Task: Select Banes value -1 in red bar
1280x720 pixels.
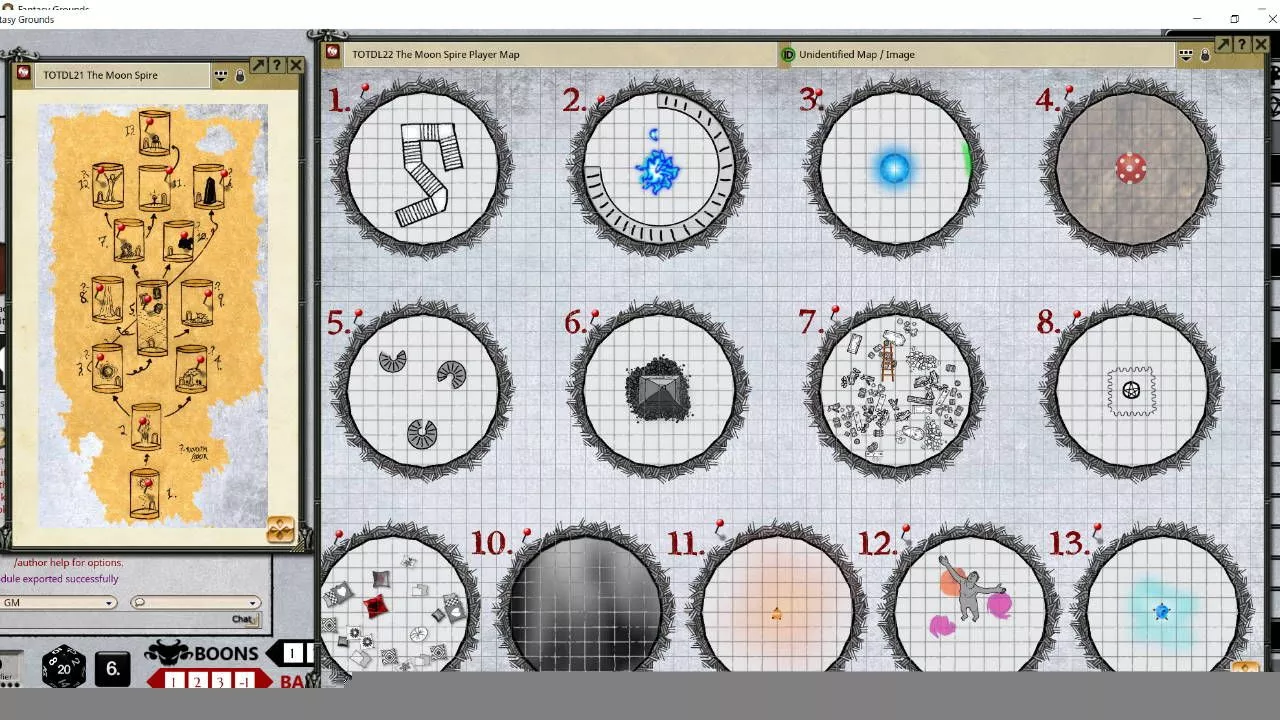Action: [x=245, y=682]
